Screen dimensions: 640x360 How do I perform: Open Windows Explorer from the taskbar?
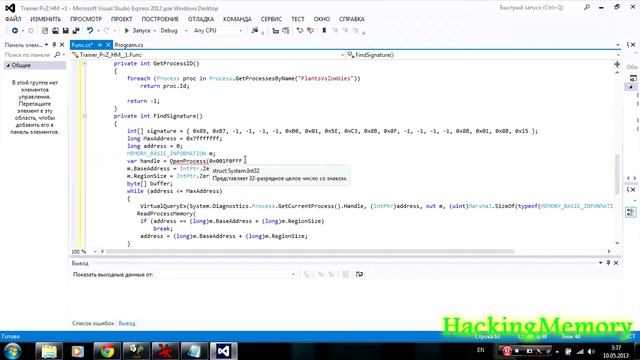[x=49, y=351]
